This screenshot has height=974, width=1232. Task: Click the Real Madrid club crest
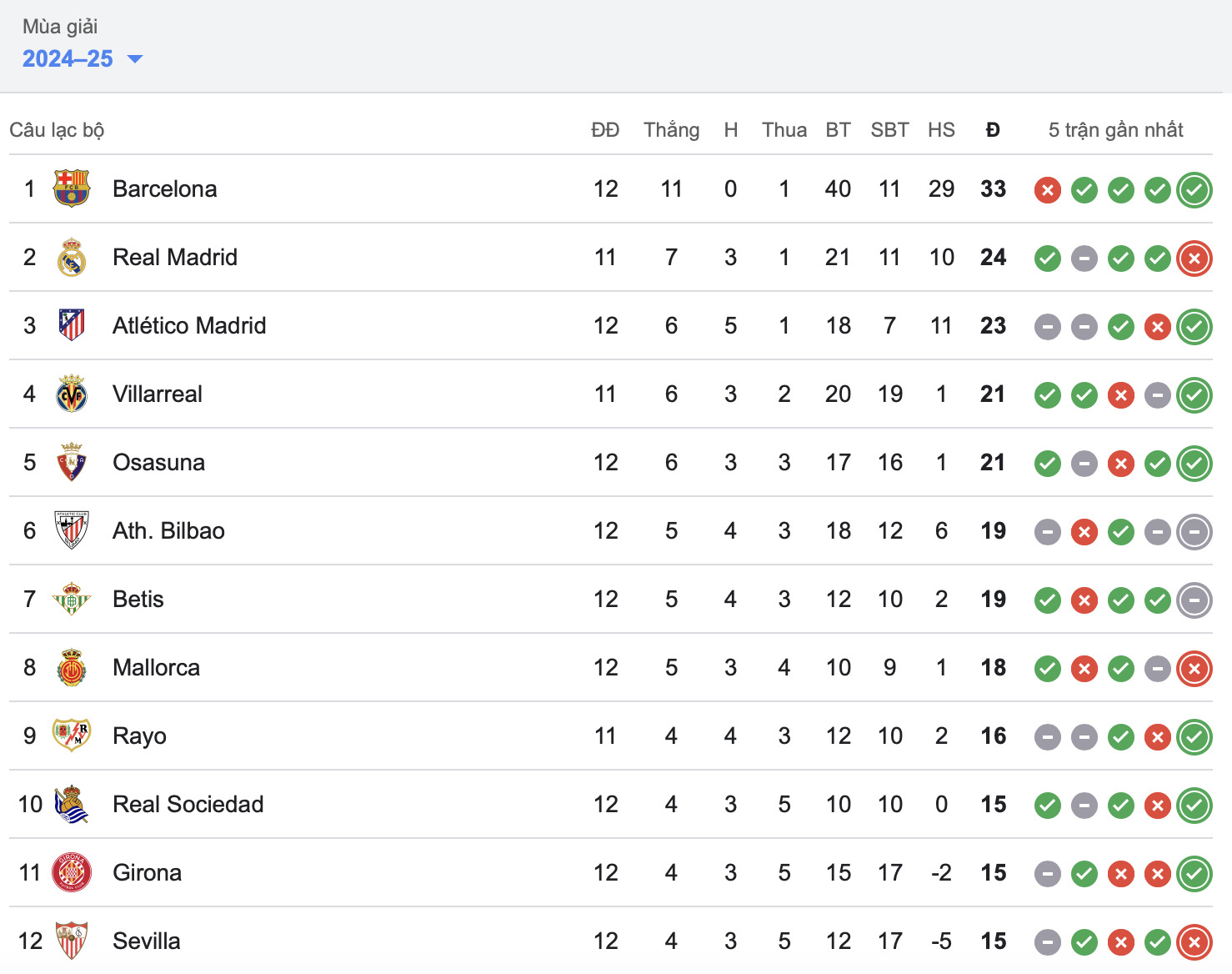tap(72, 257)
